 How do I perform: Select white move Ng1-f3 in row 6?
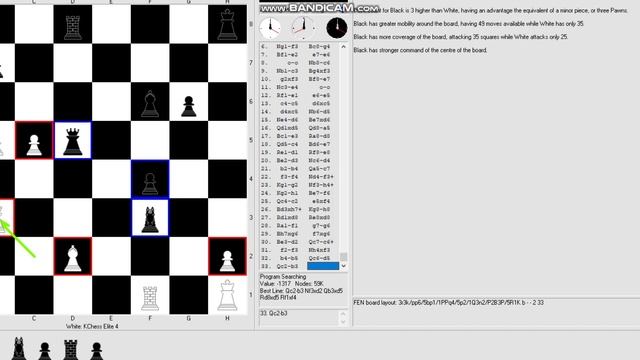pos(287,46)
